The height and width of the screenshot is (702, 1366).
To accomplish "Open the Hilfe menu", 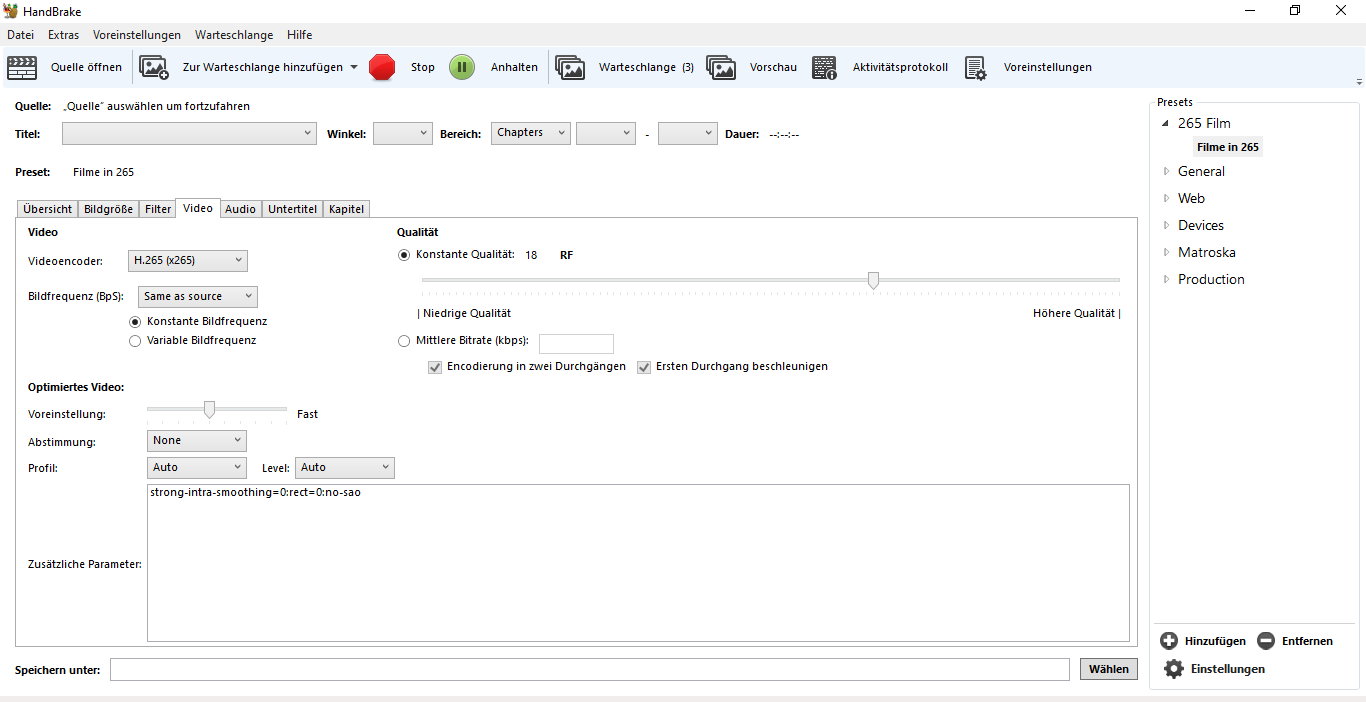I will click(300, 35).
